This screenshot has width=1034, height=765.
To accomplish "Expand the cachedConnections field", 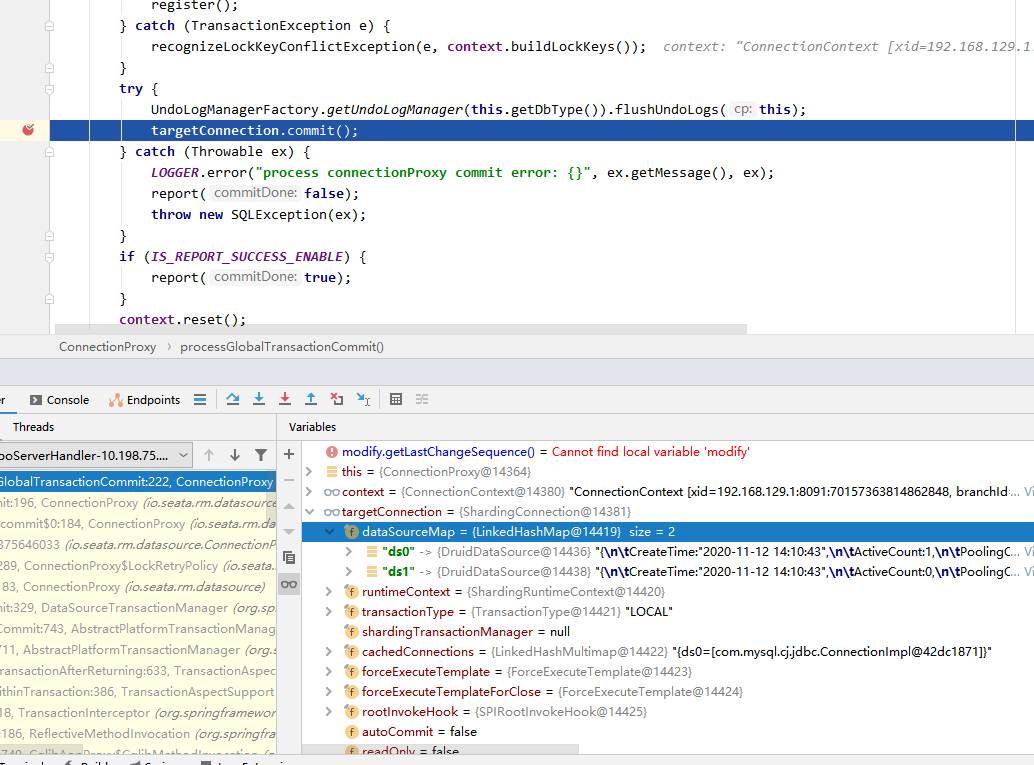I will 329,652.
